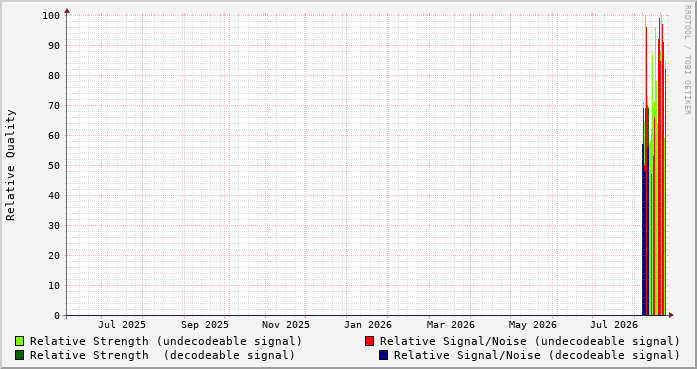The width and height of the screenshot is (697, 369).
Task: Click the dark green decodeable strength swatch
Action: pyautogui.click(x=20, y=355)
